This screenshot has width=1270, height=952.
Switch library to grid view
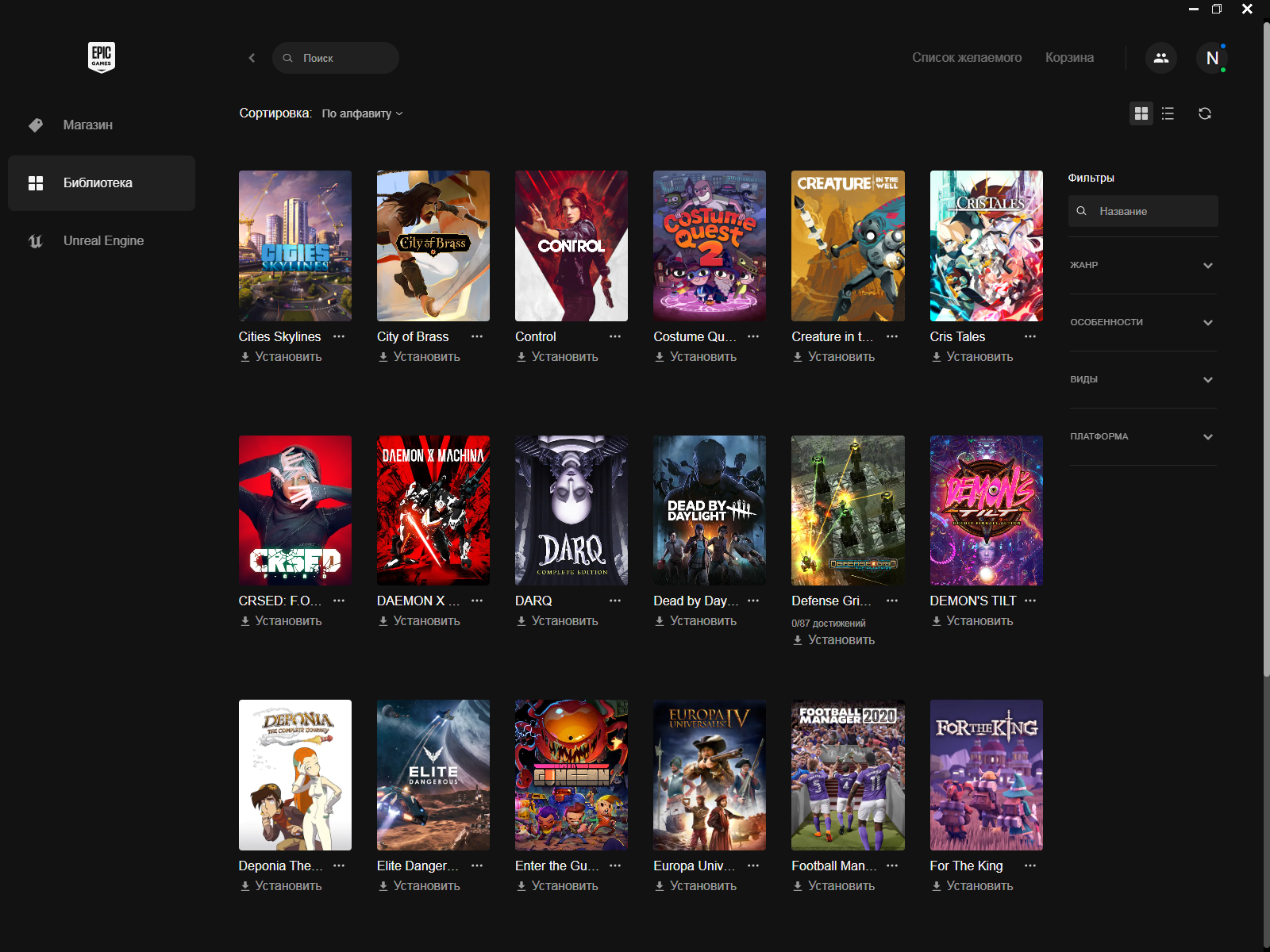[x=1141, y=113]
